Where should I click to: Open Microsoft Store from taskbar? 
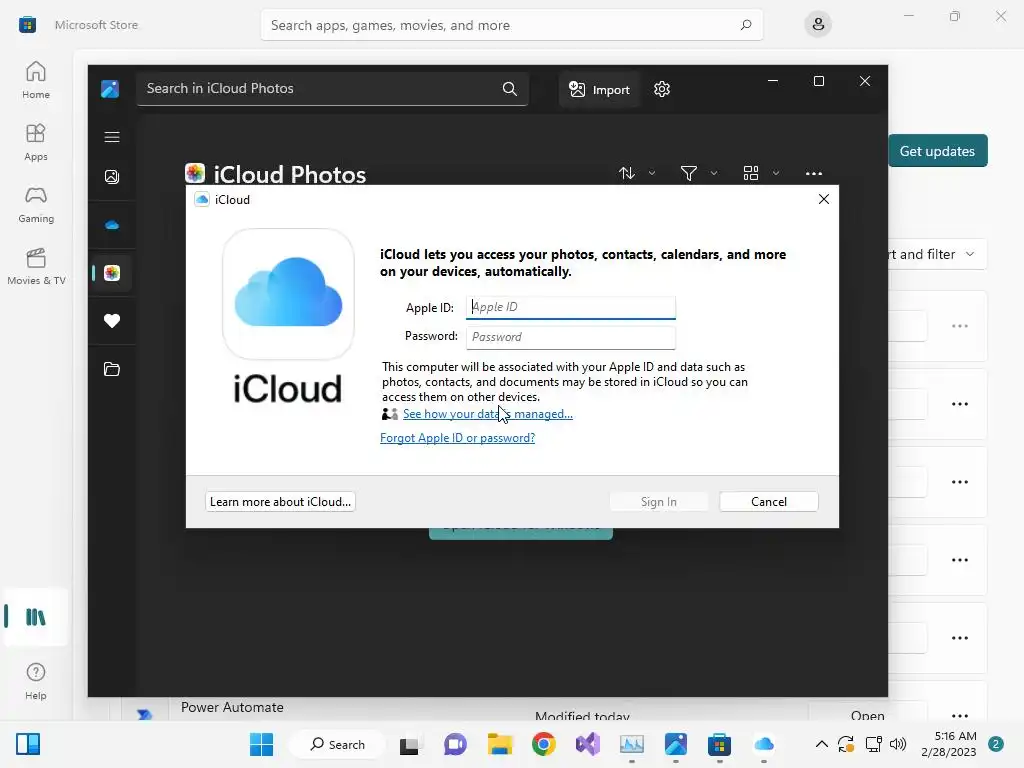[719, 744]
